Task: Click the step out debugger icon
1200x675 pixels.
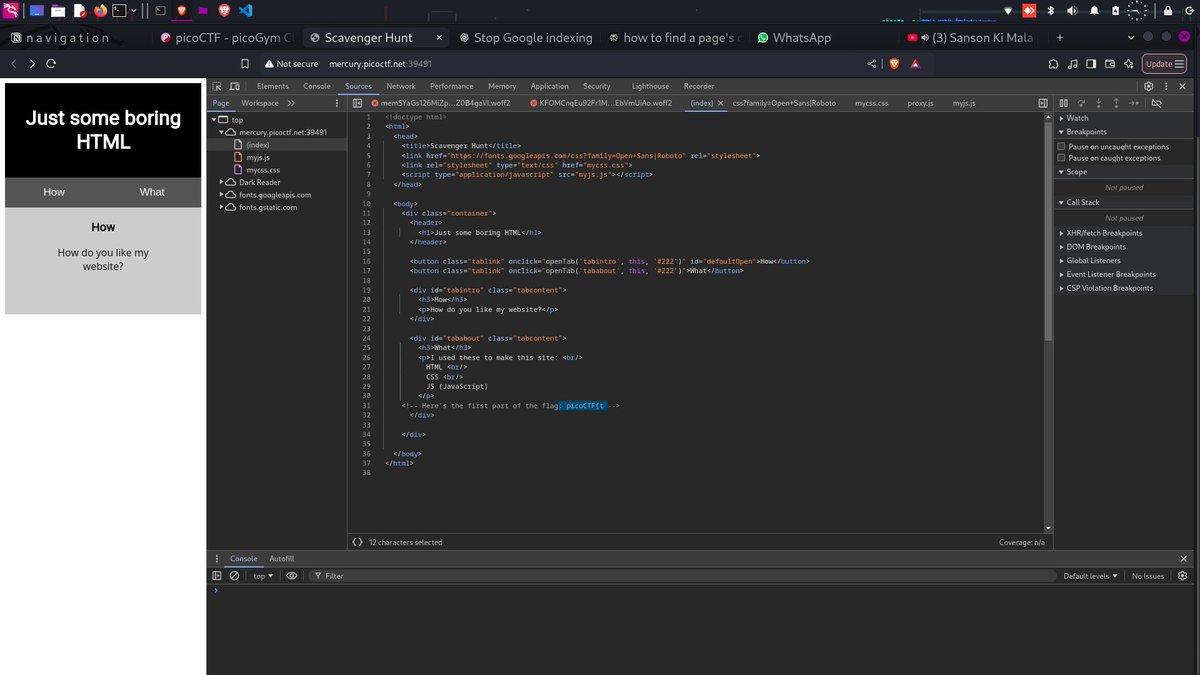Action: coord(1116,103)
